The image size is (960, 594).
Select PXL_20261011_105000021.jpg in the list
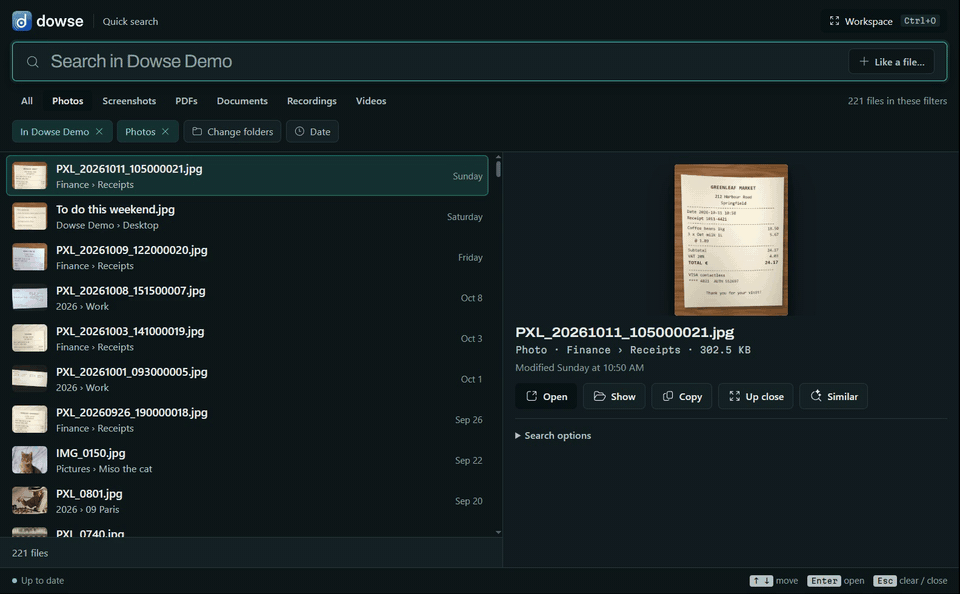pyautogui.click(x=247, y=176)
